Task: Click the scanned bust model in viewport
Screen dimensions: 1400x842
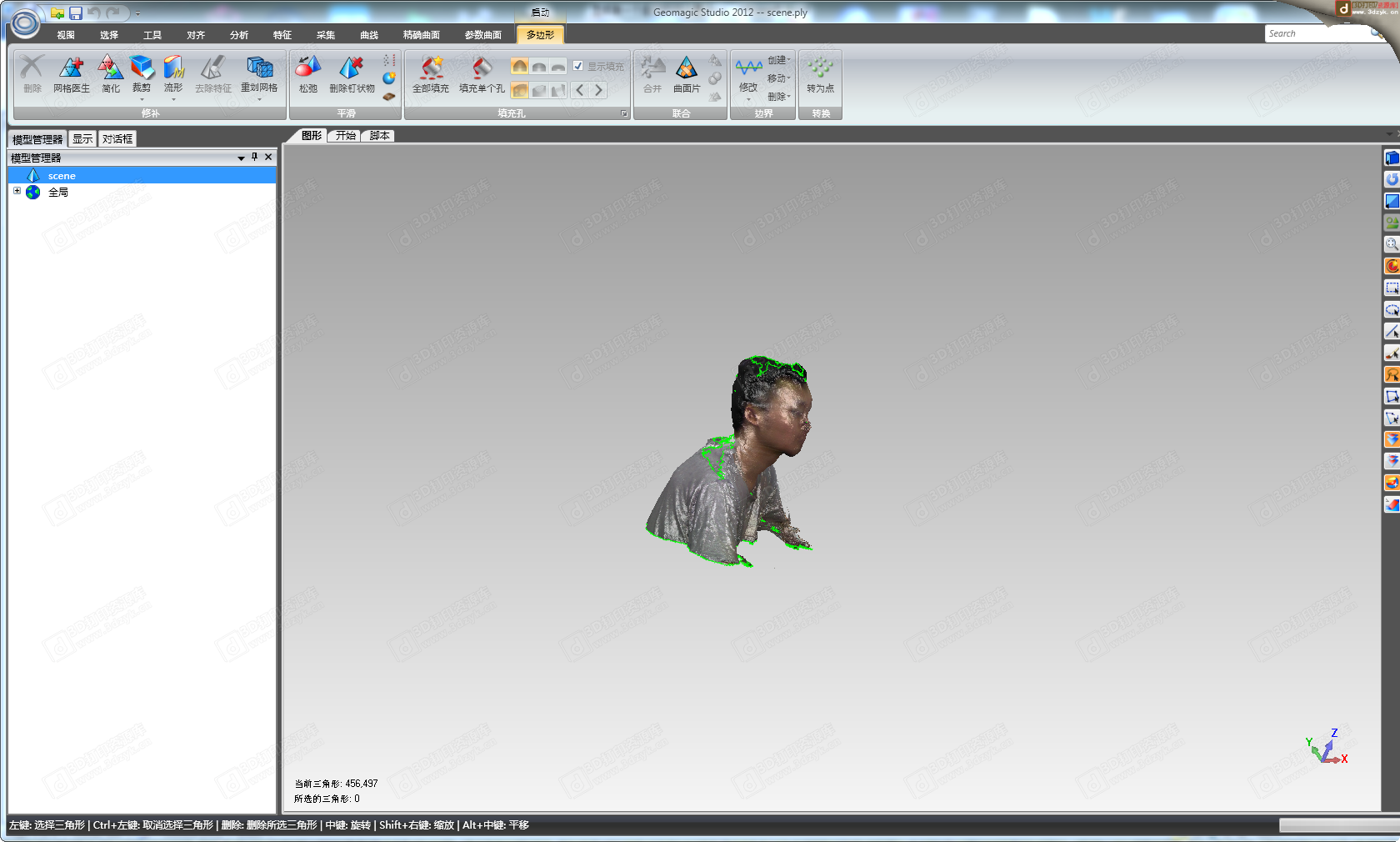Action: click(729, 461)
